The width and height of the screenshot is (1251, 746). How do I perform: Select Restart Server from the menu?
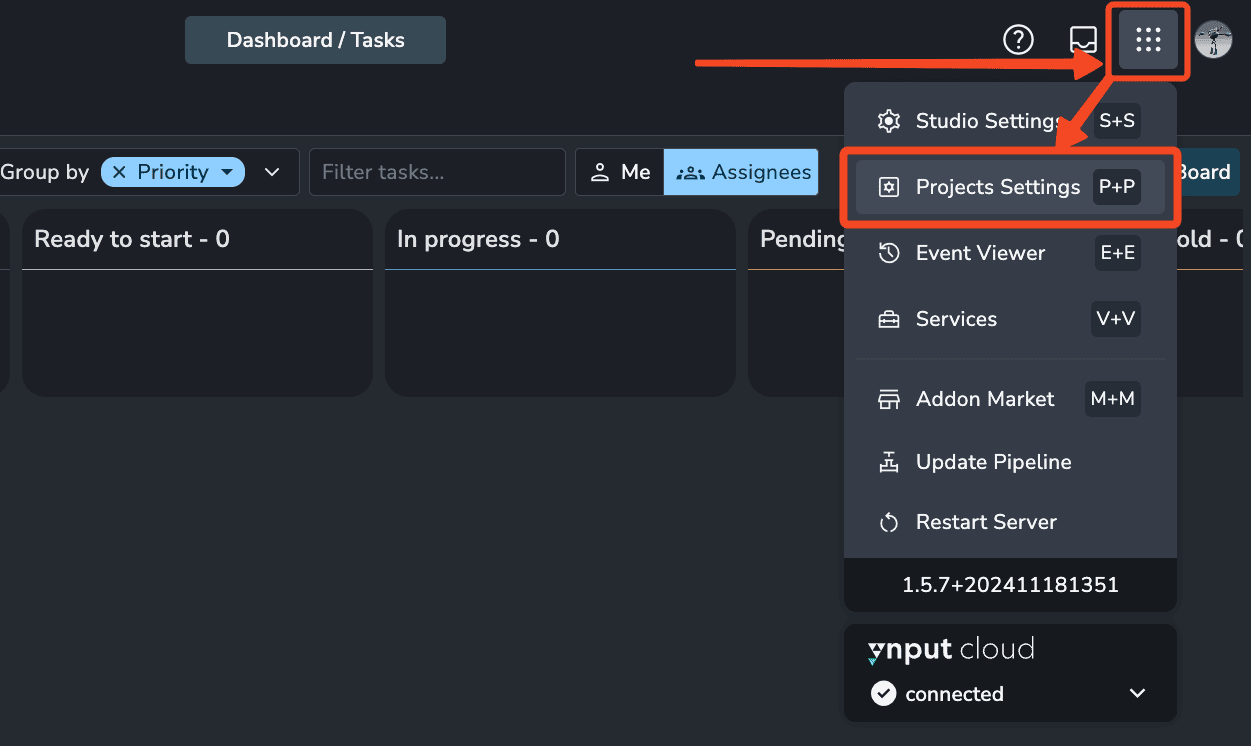tap(986, 521)
